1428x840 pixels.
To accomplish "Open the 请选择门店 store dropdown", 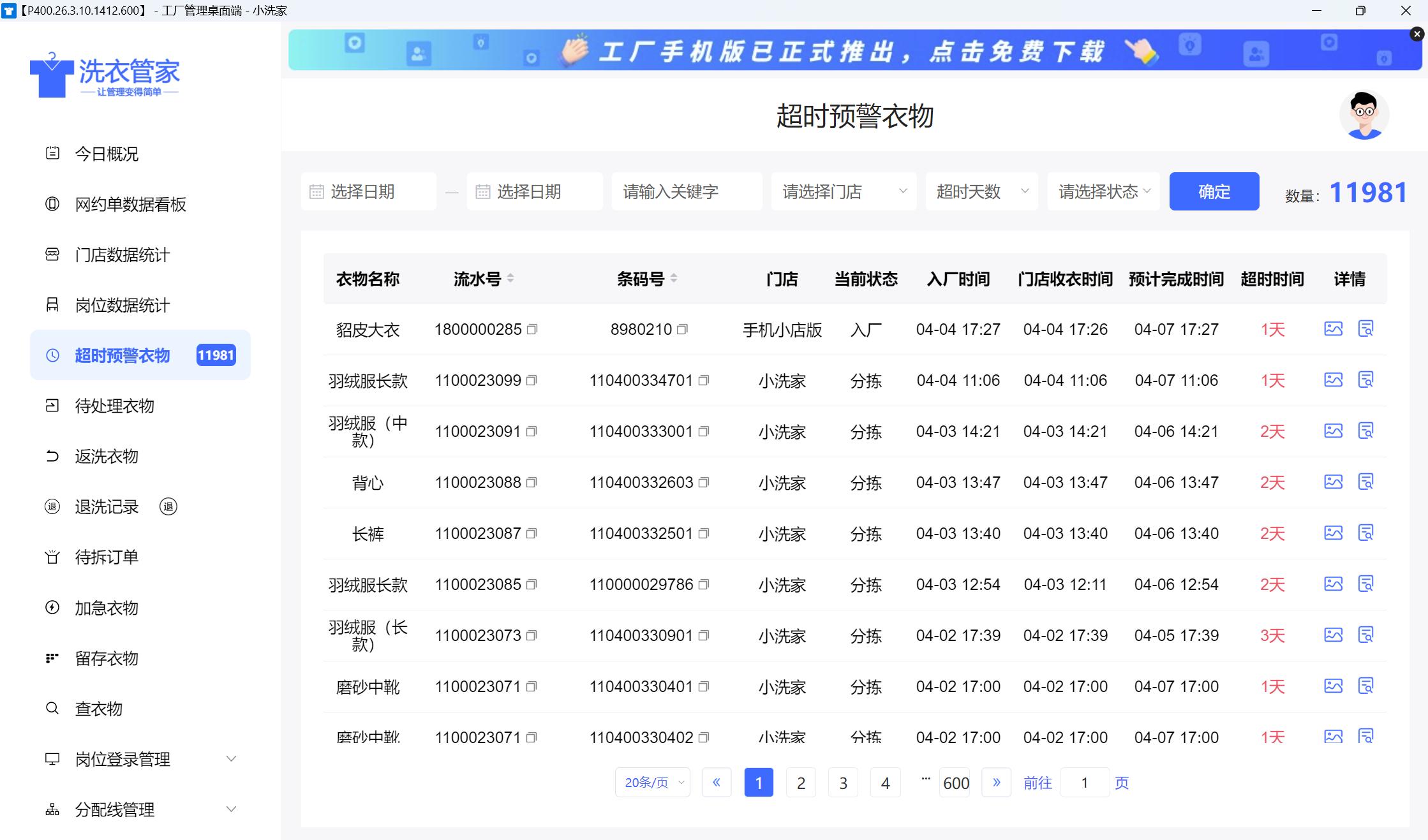I will click(844, 191).
